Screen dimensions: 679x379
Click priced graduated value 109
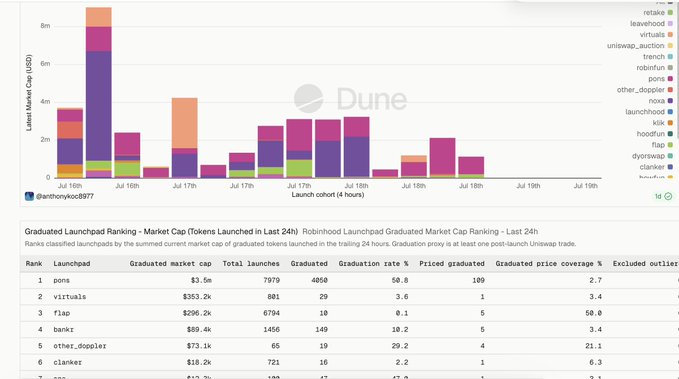click(x=478, y=280)
